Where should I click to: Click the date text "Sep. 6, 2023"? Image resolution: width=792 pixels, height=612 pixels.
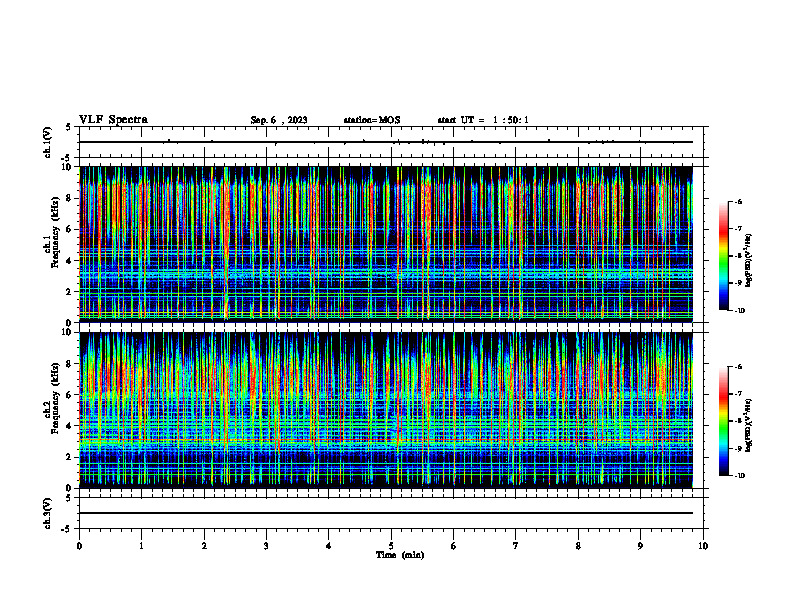[279, 120]
